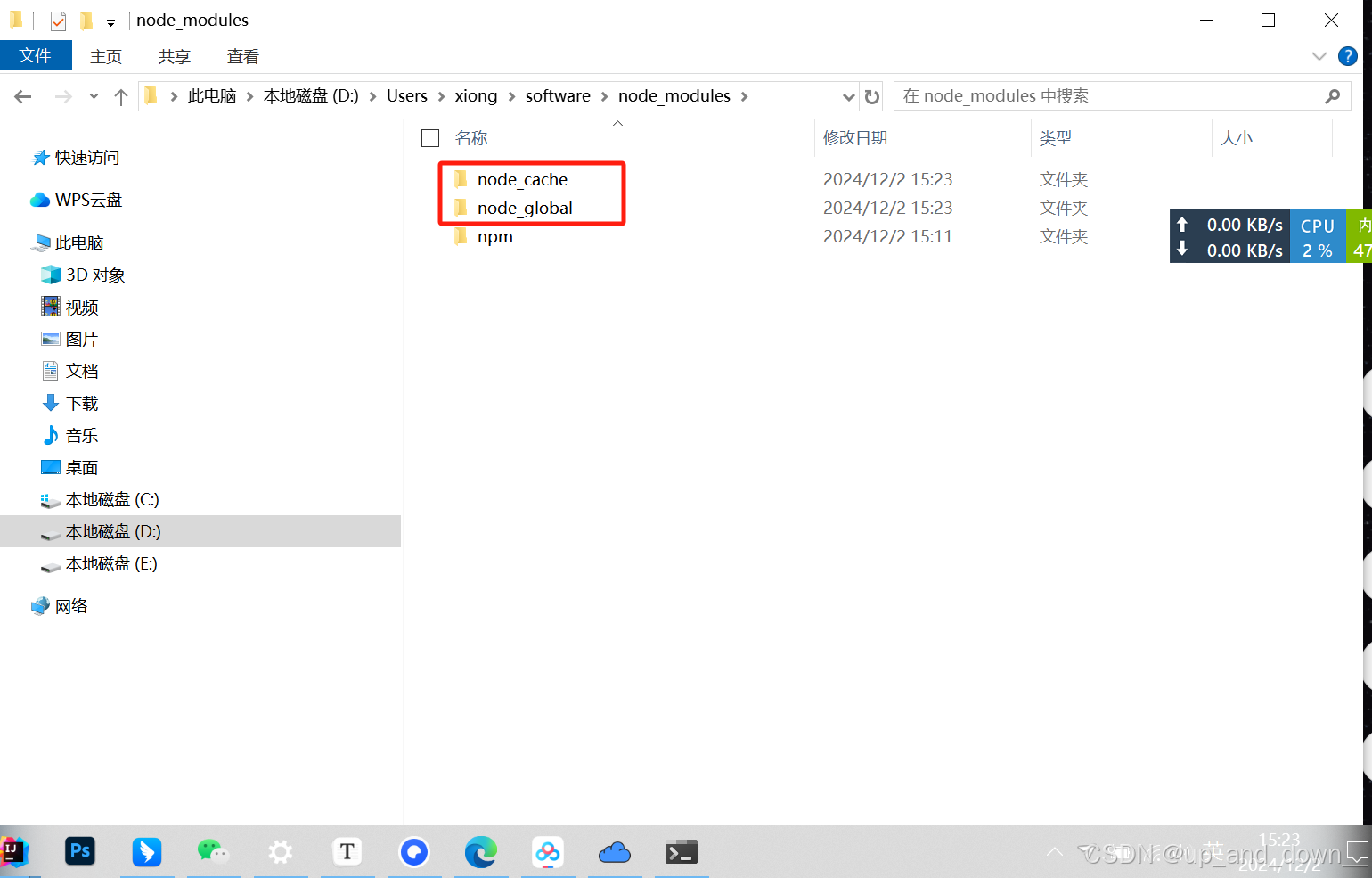Sort by 名称 name column
This screenshot has height=878, width=1372.
click(x=471, y=138)
